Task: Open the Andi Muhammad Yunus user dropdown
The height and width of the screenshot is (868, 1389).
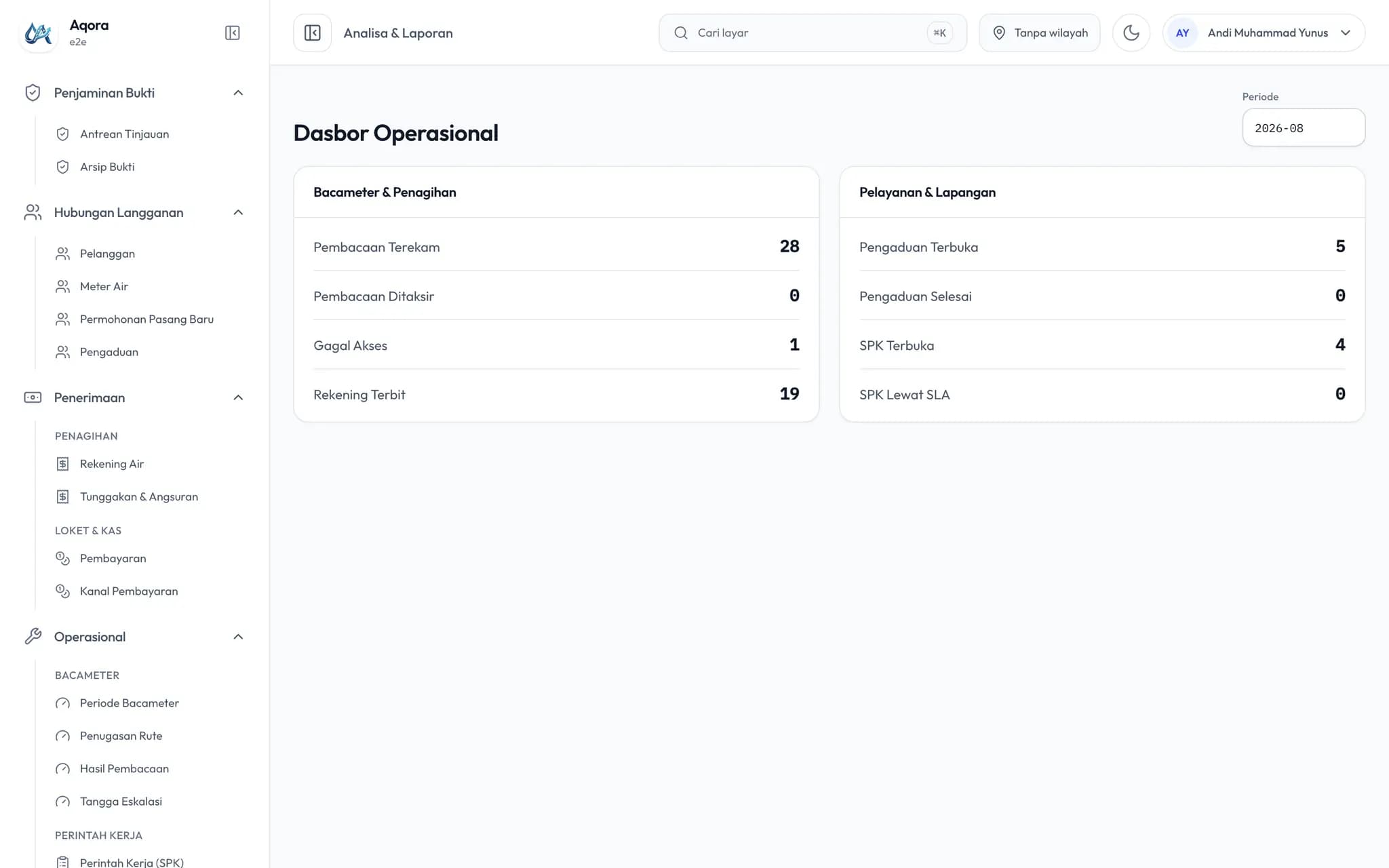Action: tap(1264, 33)
